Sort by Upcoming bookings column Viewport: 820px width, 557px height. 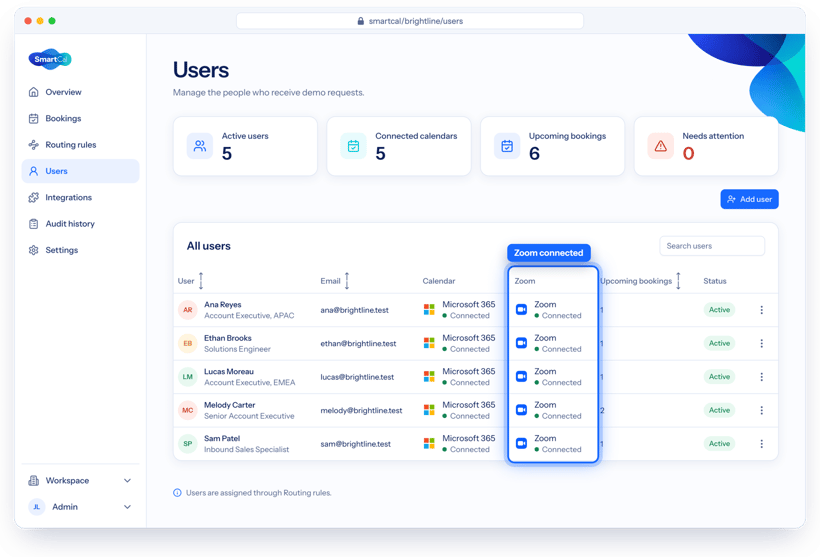click(x=678, y=281)
